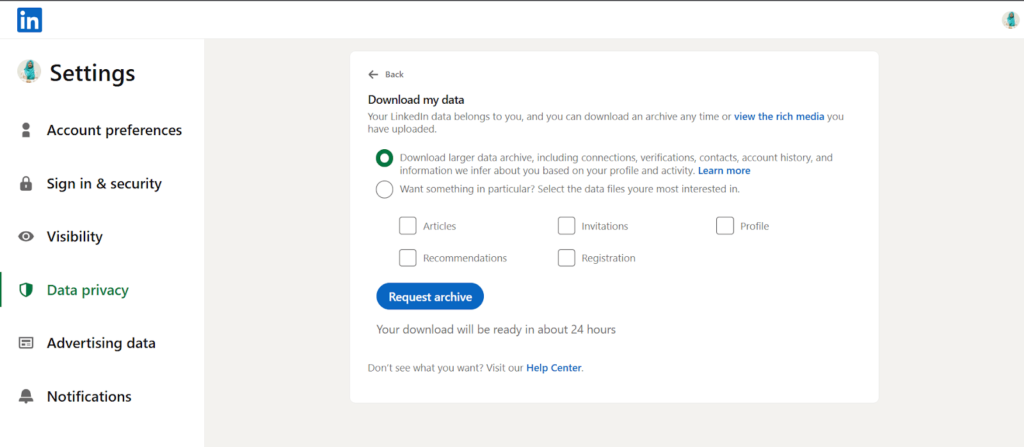Screen dimensions: 1024x447
Task: Check the Invitations checkbox
Action: (566, 225)
